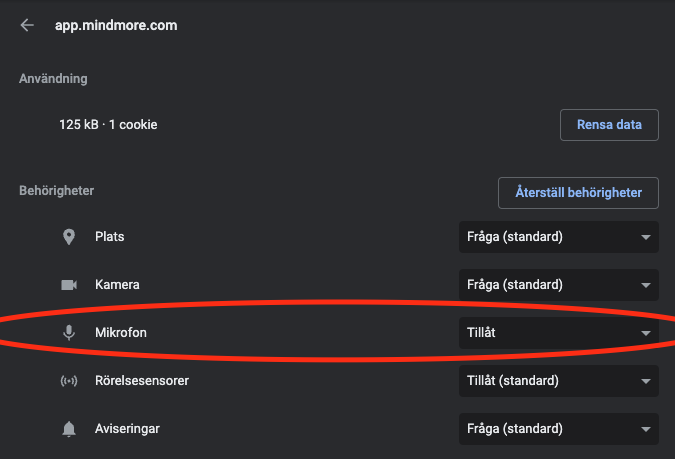Click the Behörigheter section heading
Viewport: 675px width, 459px height.
[57, 190]
